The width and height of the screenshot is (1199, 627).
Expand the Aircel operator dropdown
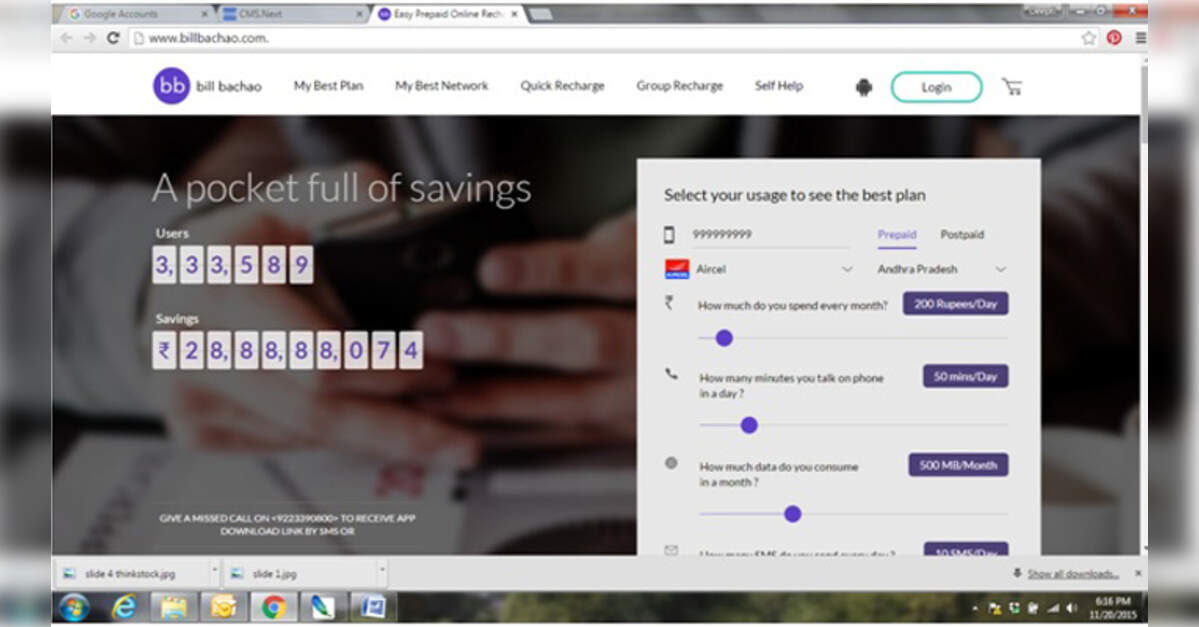[x=846, y=270]
